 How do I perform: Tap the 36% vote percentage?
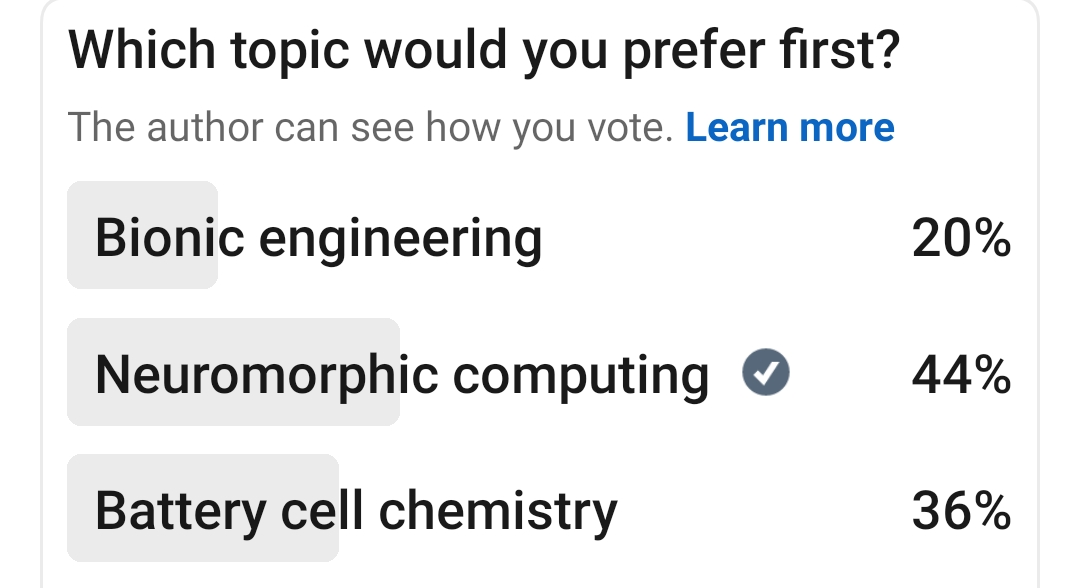click(x=961, y=512)
